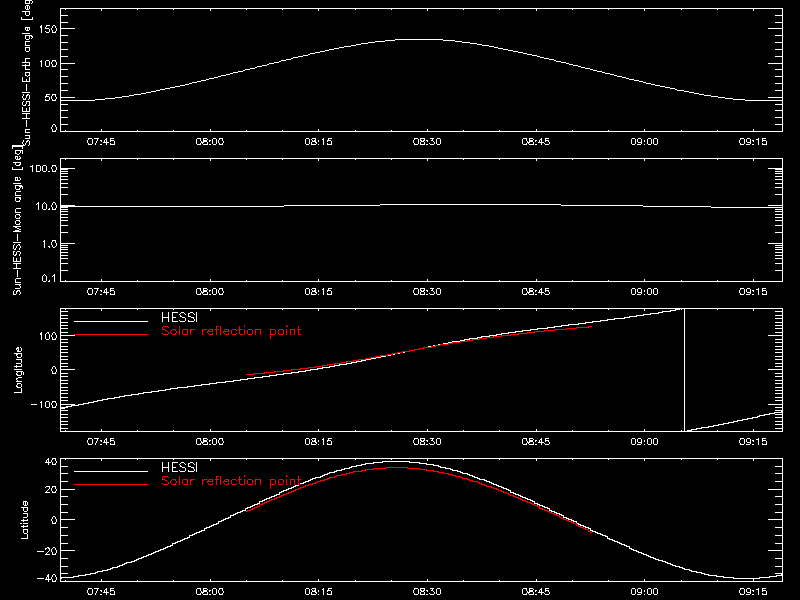Select the 1.0 tick on Moon angle axis

pos(49,244)
